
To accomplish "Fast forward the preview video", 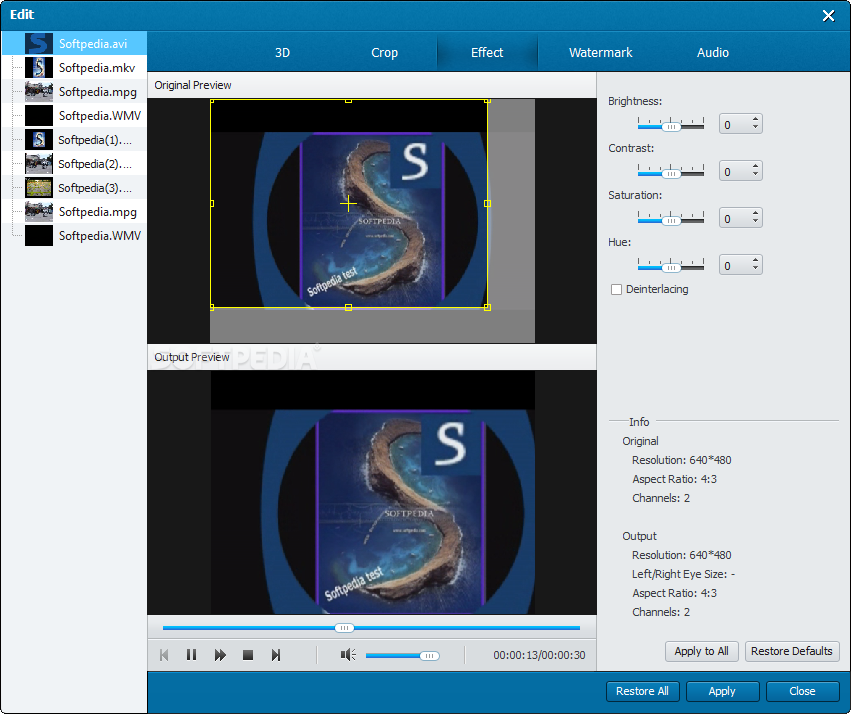I will (220, 655).
